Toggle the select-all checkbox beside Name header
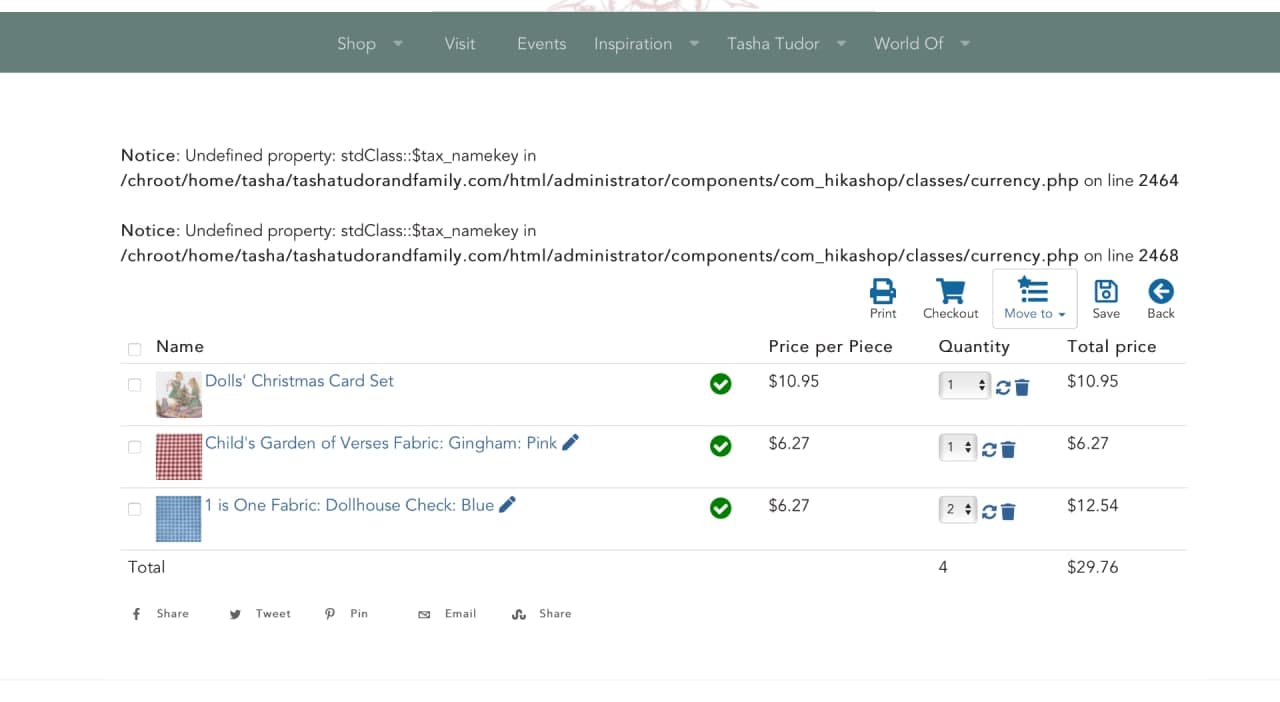1280x702 pixels. click(135, 349)
